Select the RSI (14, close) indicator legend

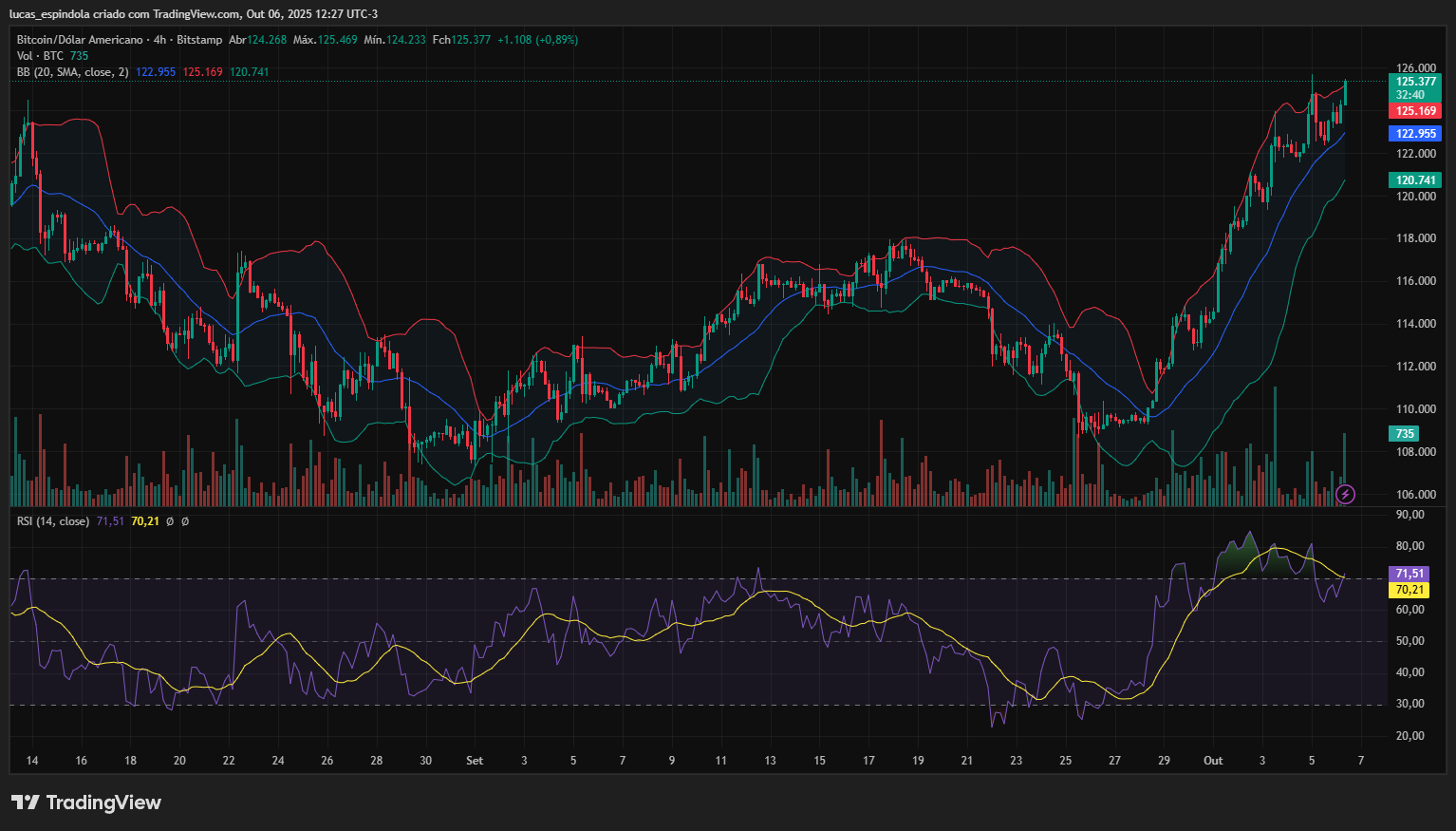tap(53, 521)
